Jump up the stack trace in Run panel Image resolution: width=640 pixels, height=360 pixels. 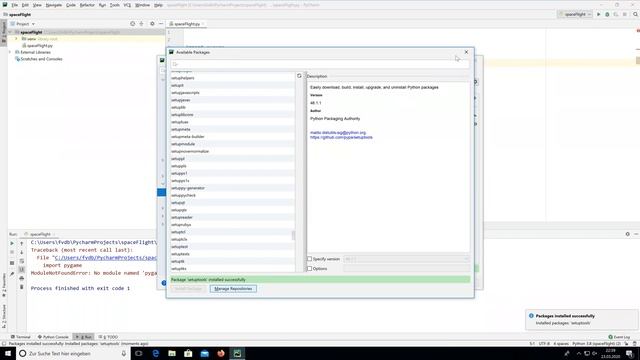[22, 243]
